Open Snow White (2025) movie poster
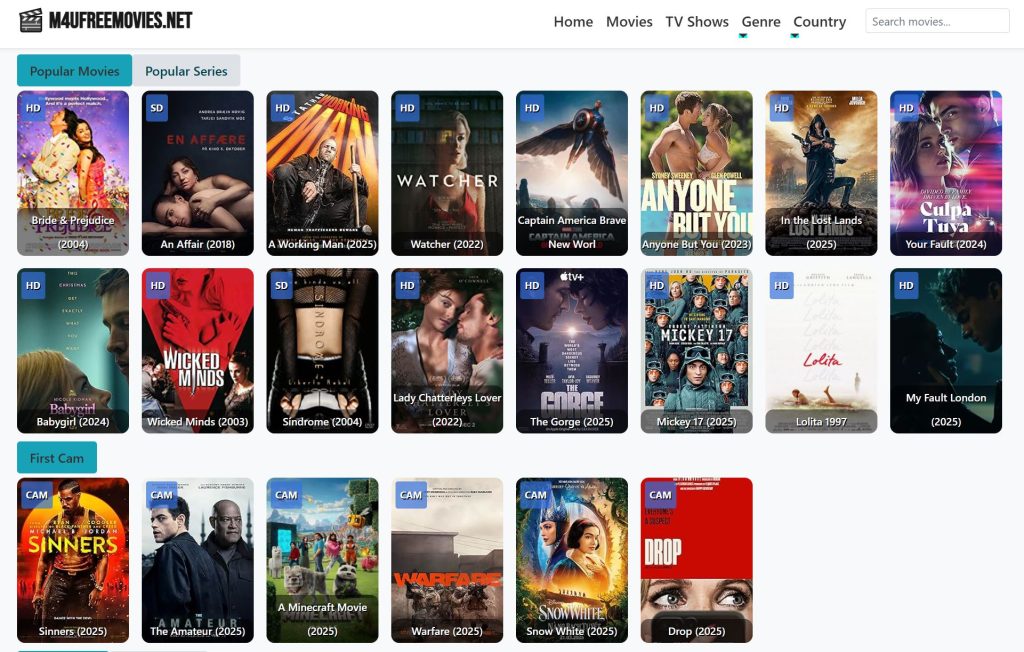The image size is (1024, 652). click(x=572, y=561)
